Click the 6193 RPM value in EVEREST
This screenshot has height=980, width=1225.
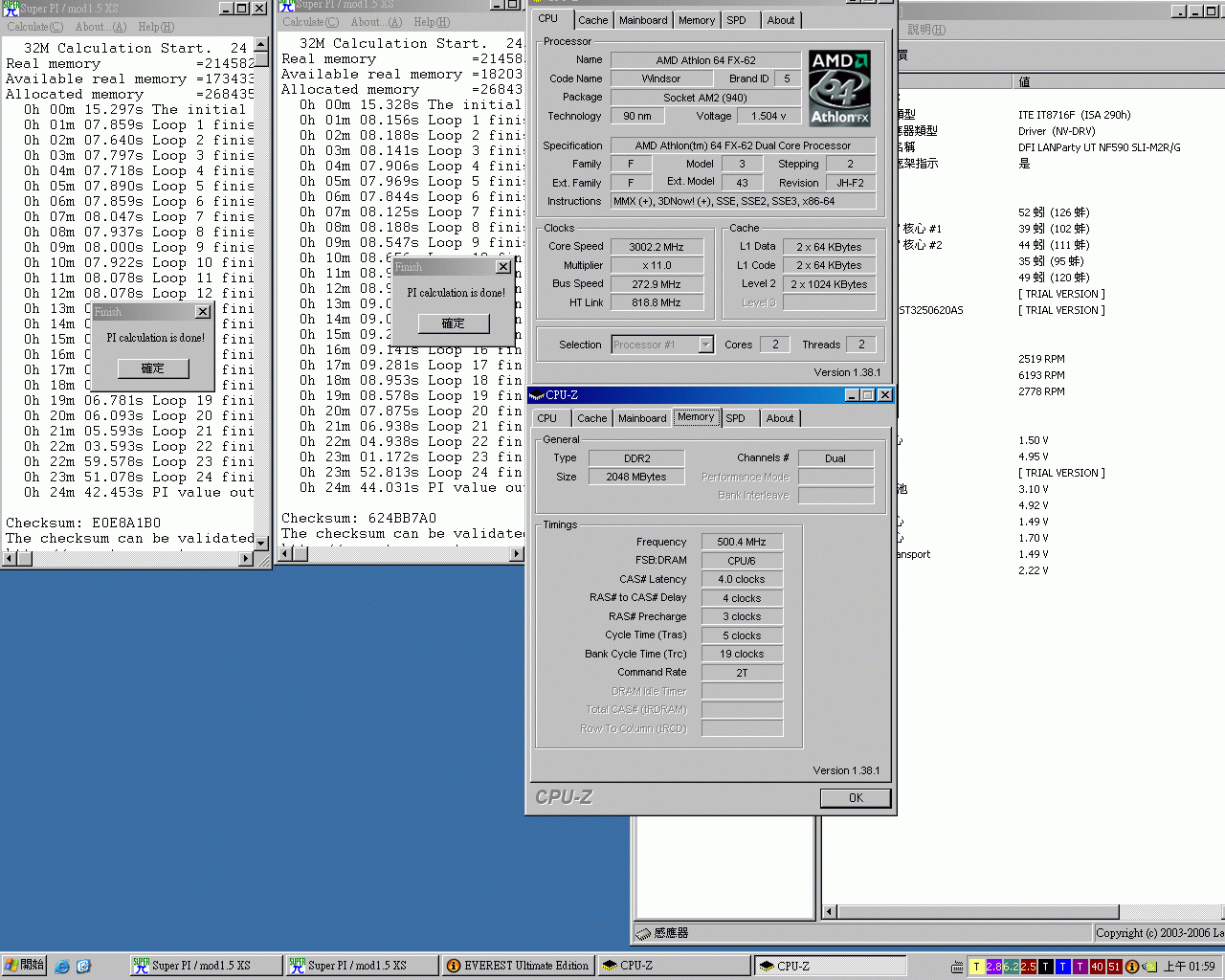pos(1041,375)
